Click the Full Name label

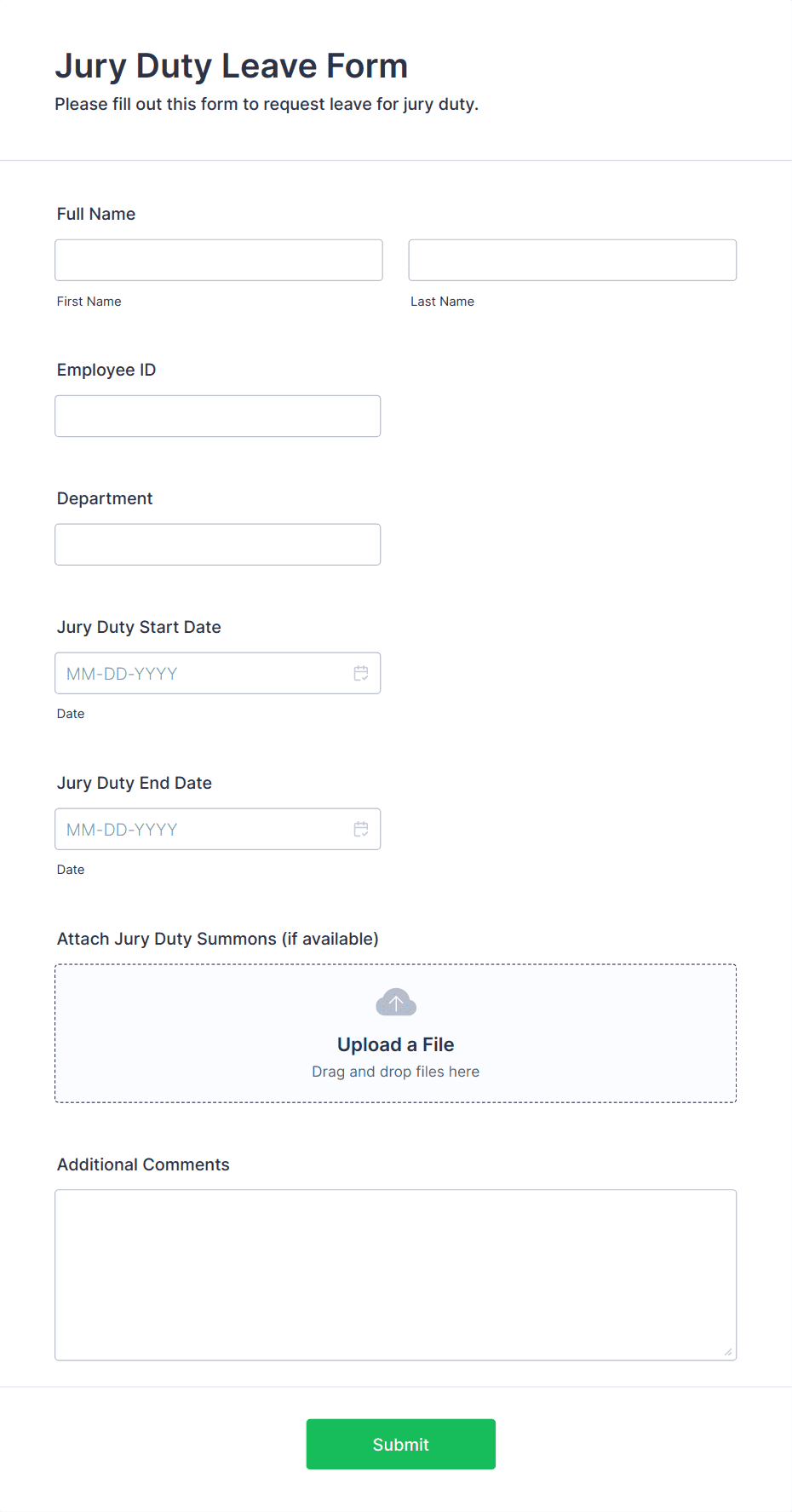click(95, 214)
